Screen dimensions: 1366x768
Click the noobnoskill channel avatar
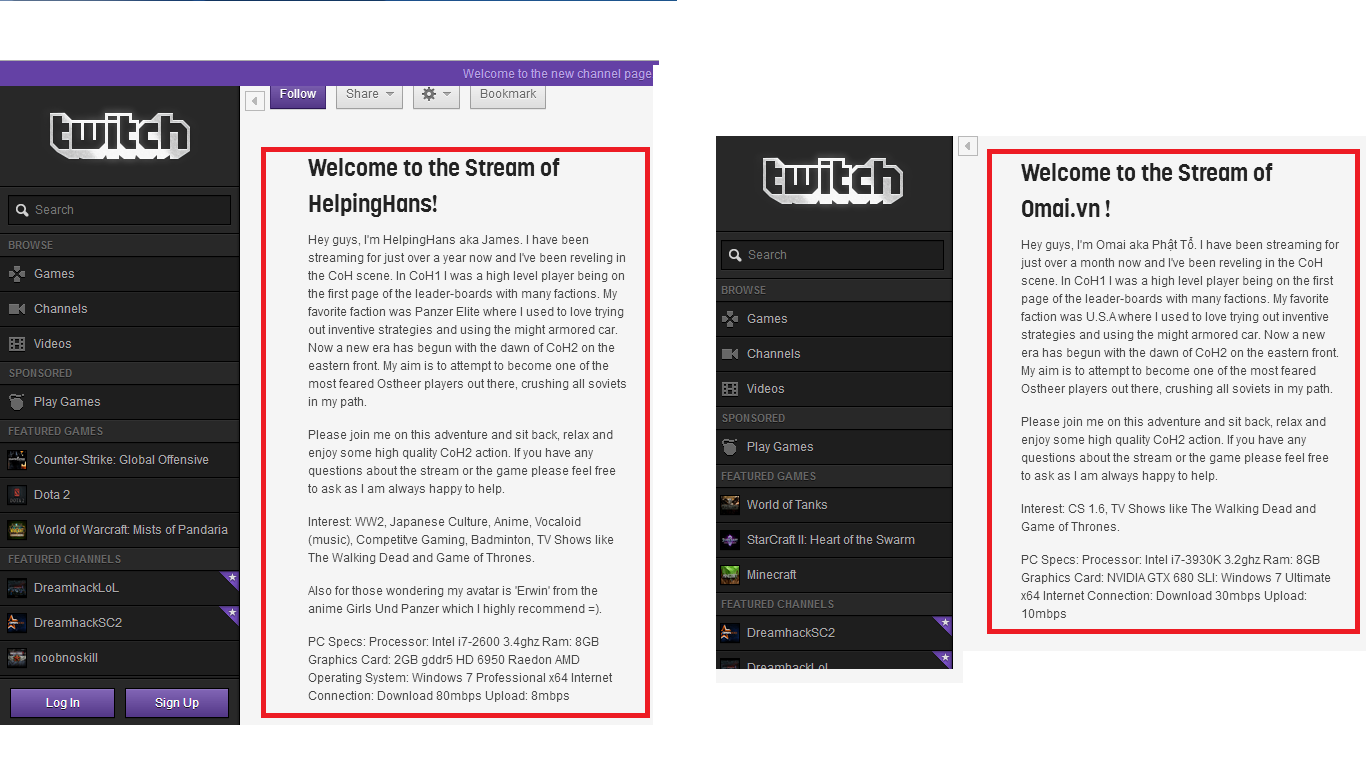point(17,658)
